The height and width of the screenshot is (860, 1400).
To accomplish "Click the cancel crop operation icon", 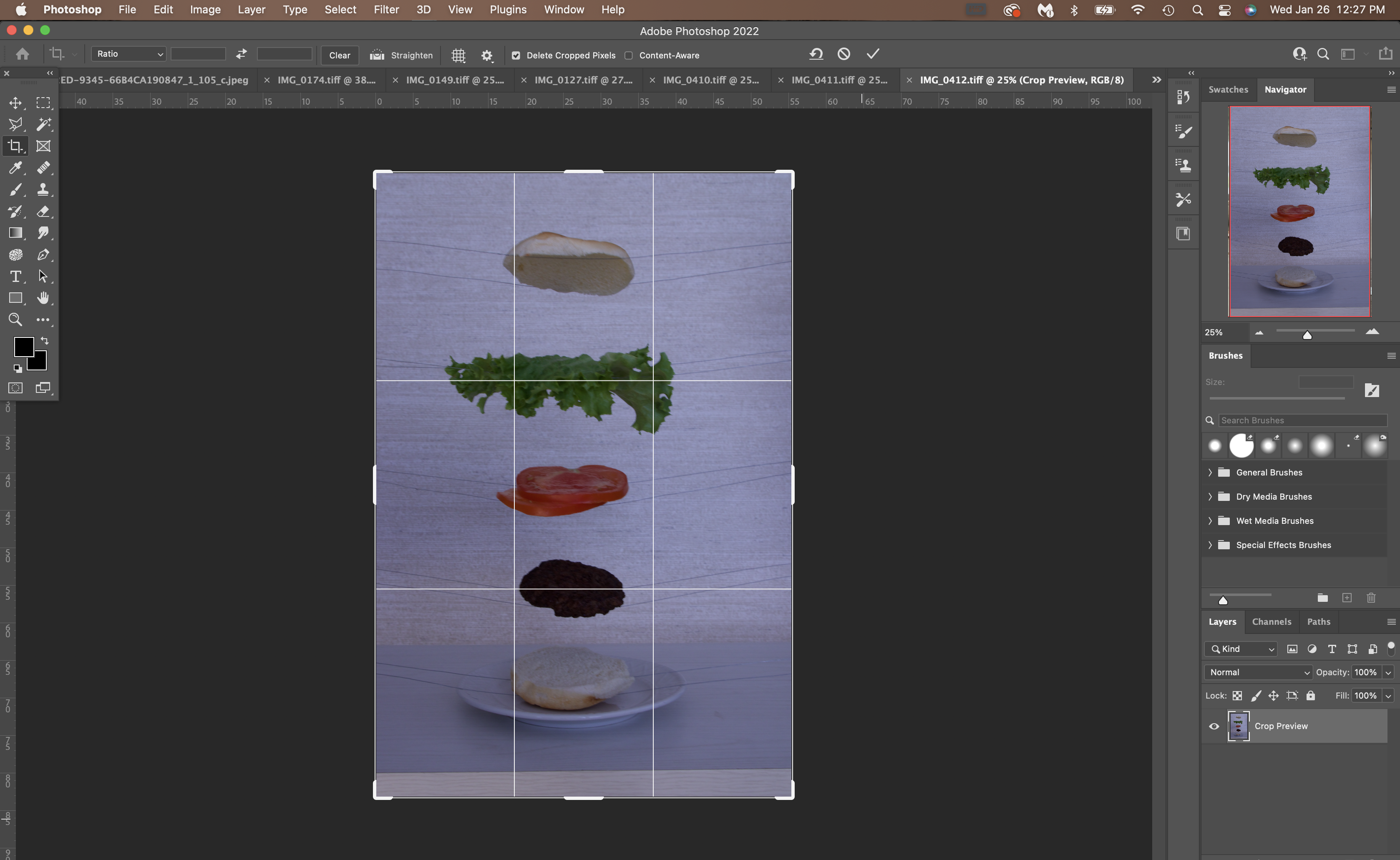I will (843, 54).
